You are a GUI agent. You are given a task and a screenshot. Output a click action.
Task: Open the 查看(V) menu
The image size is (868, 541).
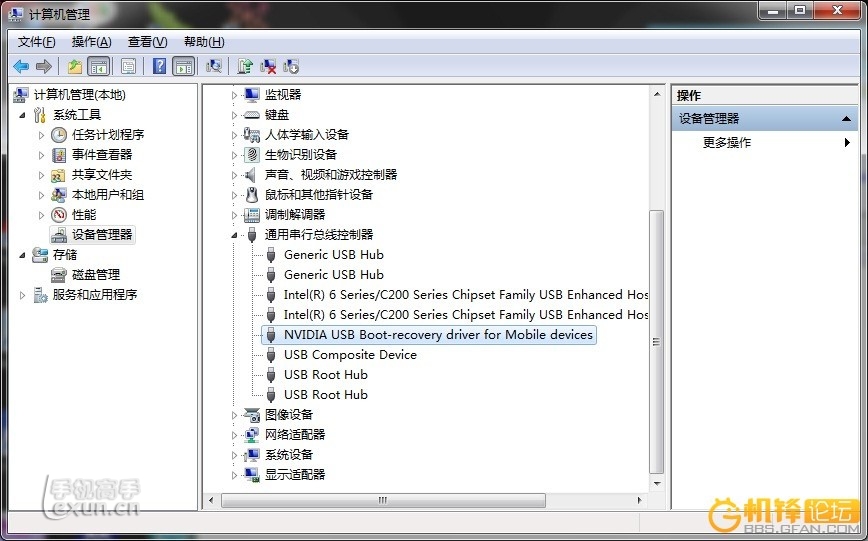147,42
